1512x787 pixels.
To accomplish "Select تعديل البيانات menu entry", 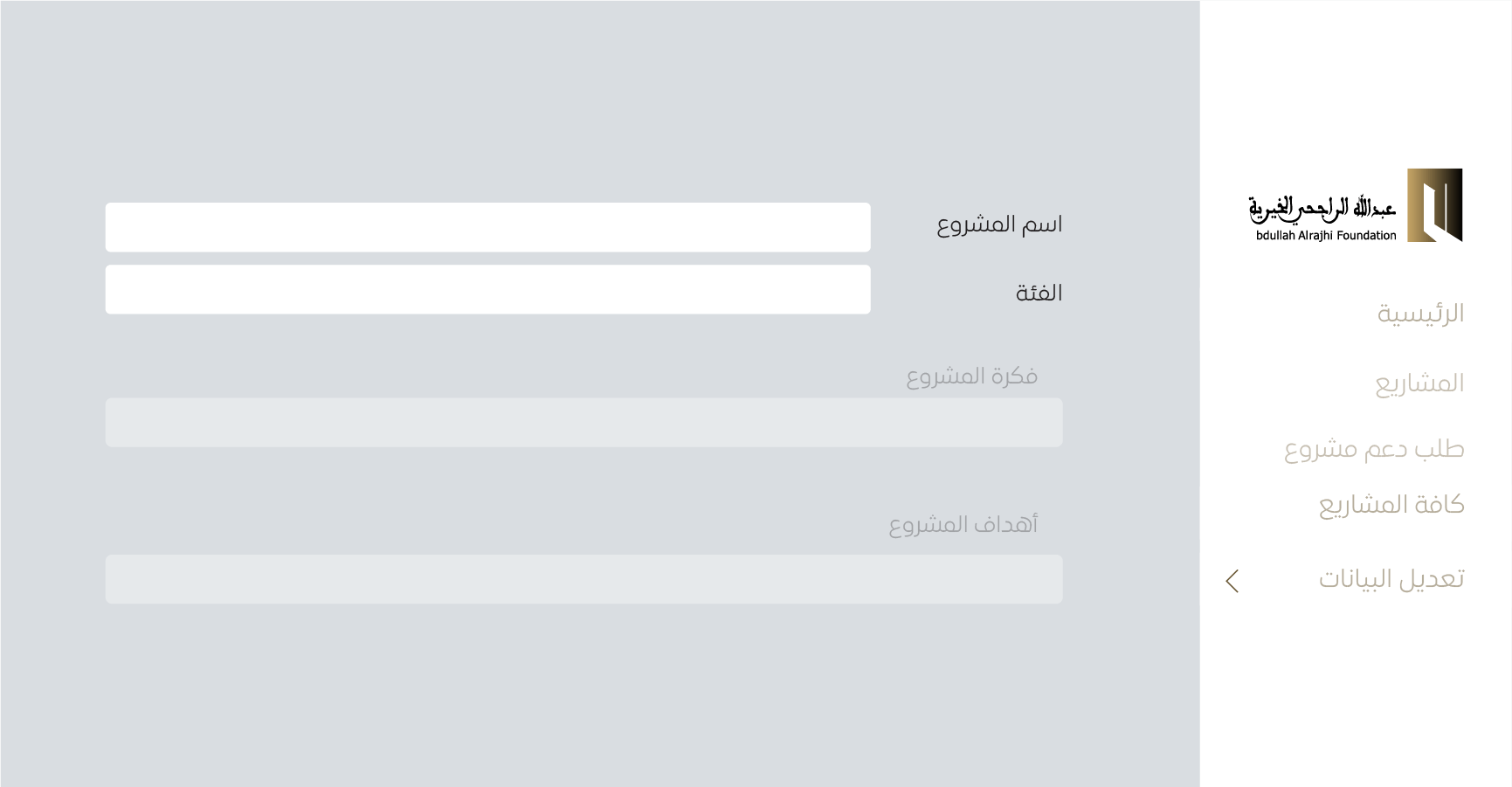I will click(x=1391, y=579).
